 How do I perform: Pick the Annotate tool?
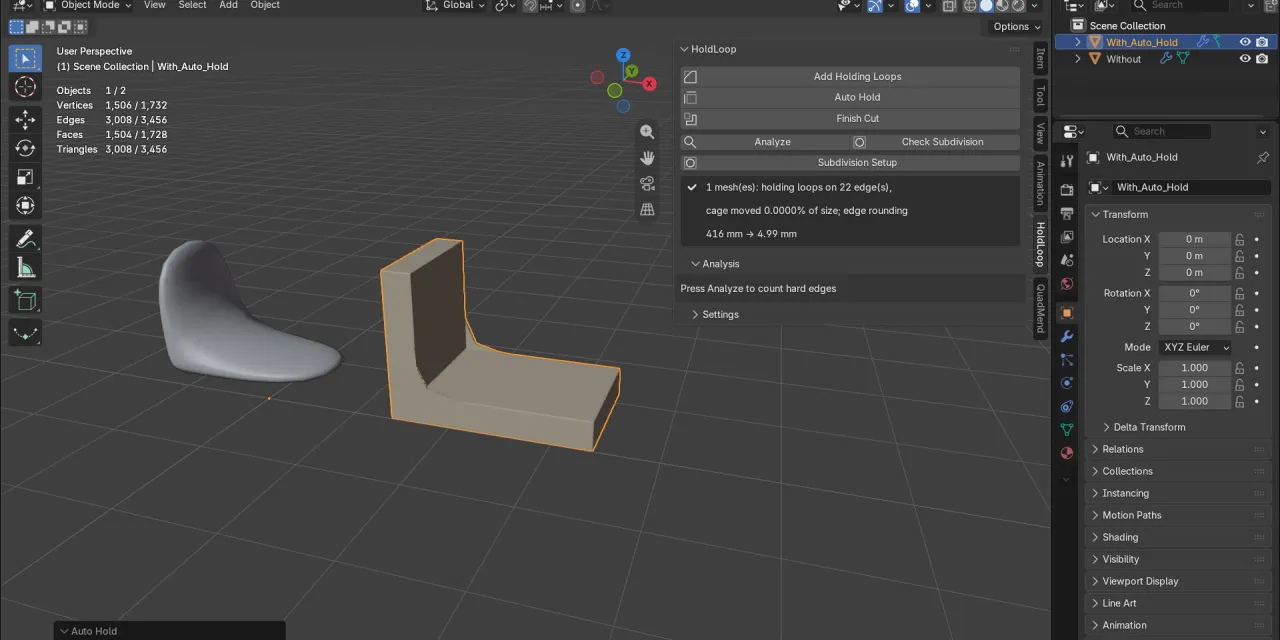25,239
